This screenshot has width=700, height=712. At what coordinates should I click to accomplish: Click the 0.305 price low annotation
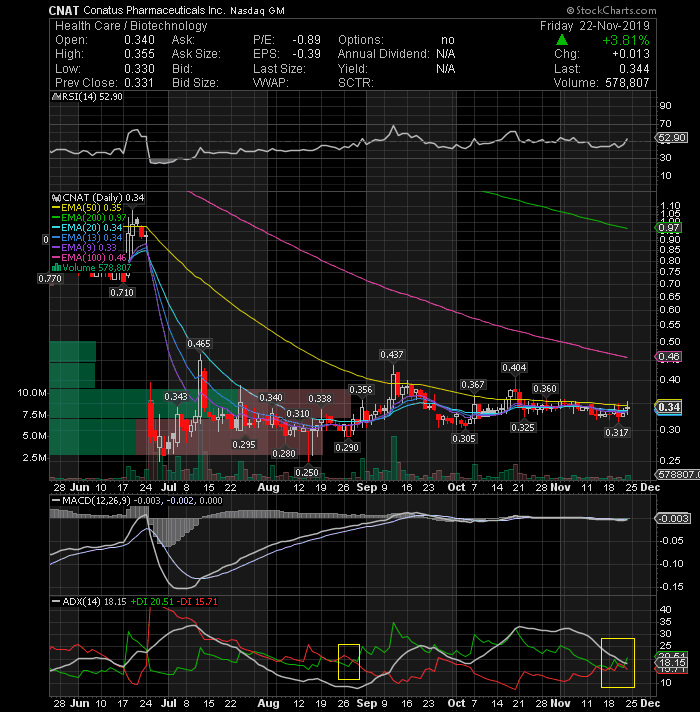tap(463, 439)
